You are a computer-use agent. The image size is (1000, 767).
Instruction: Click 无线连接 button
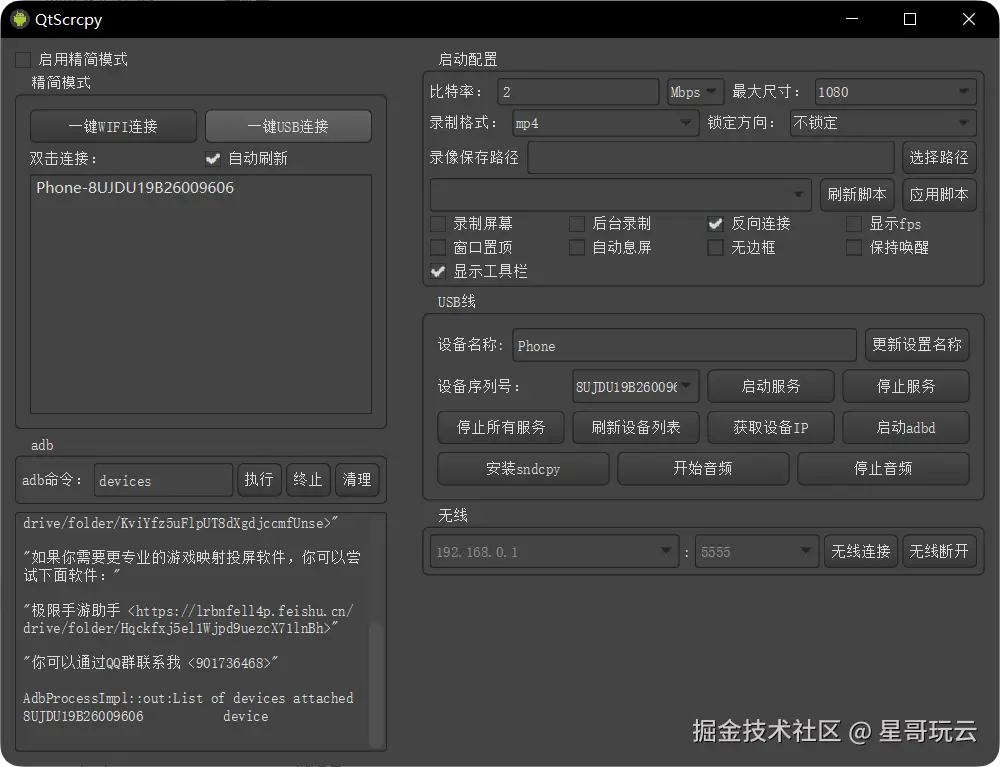click(x=860, y=552)
